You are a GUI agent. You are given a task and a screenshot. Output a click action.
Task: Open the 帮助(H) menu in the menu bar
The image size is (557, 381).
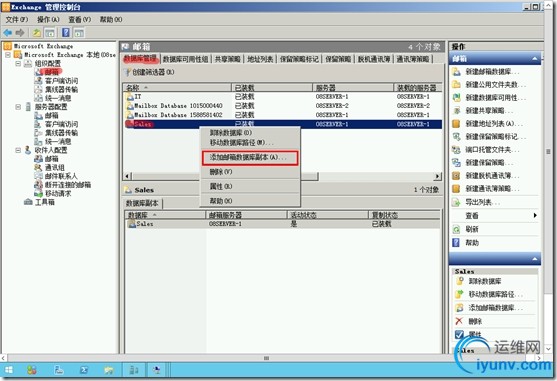coord(111,20)
